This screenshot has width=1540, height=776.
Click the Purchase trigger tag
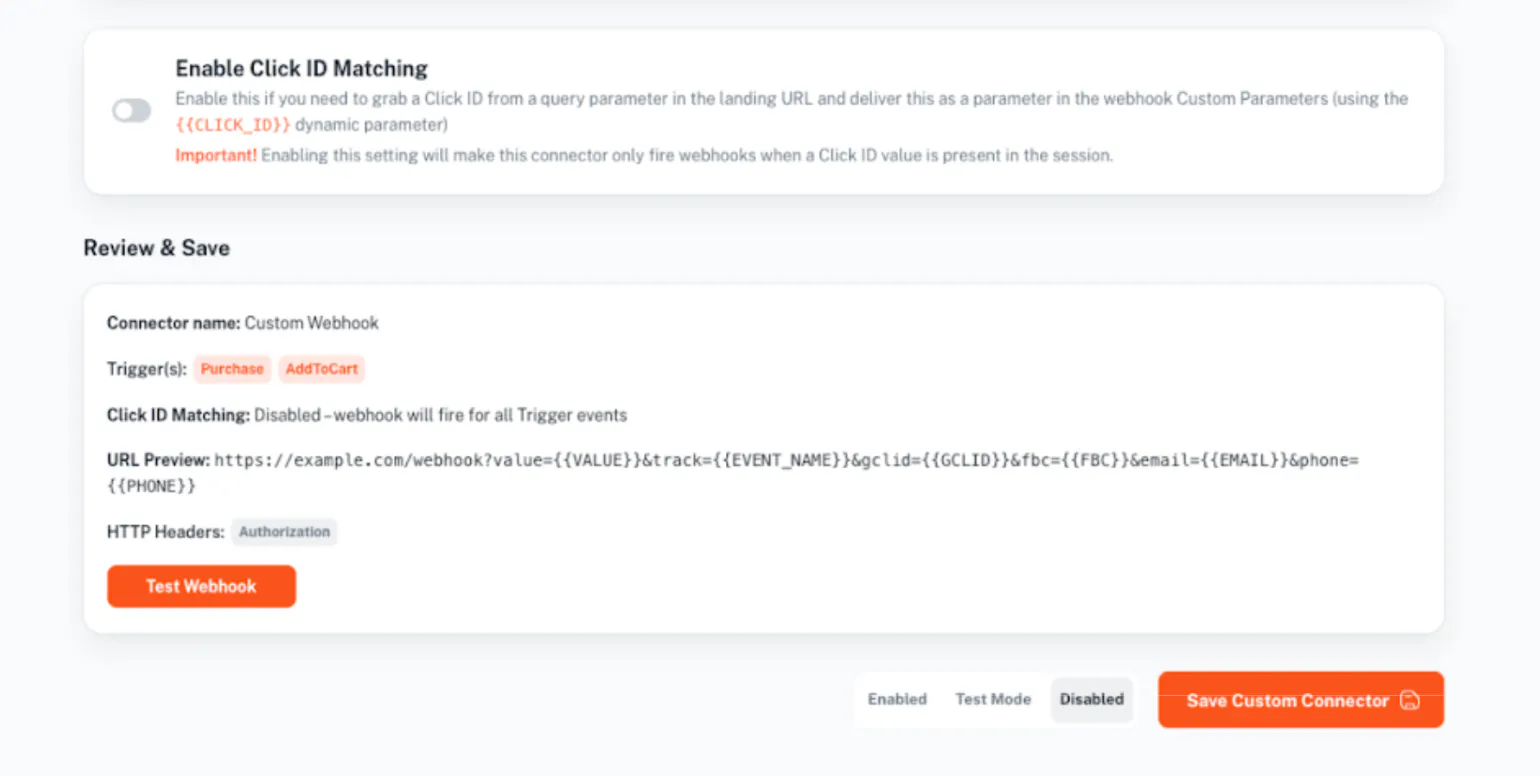232,369
